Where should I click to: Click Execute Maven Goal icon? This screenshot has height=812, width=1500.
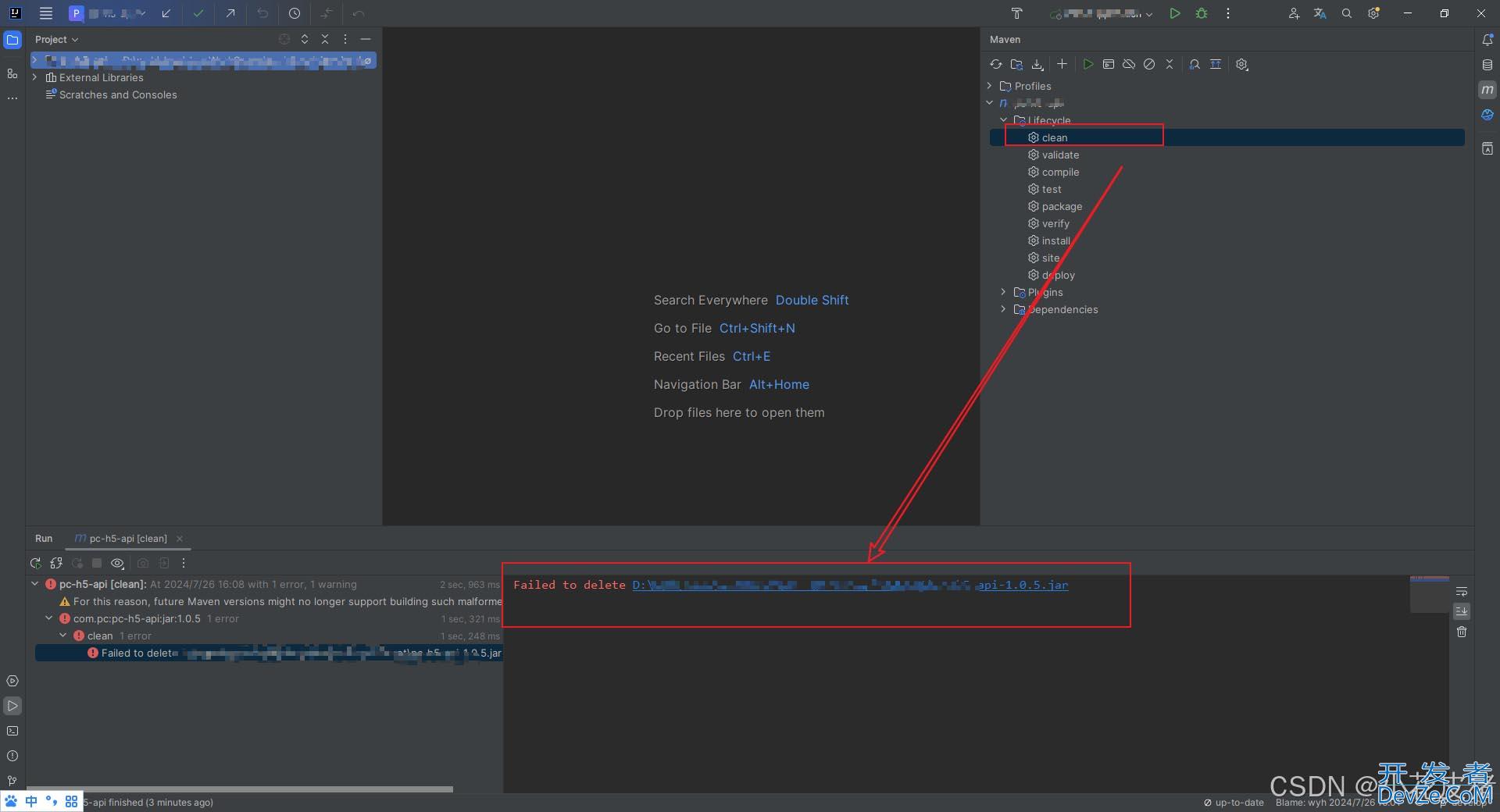[x=1109, y=64]
